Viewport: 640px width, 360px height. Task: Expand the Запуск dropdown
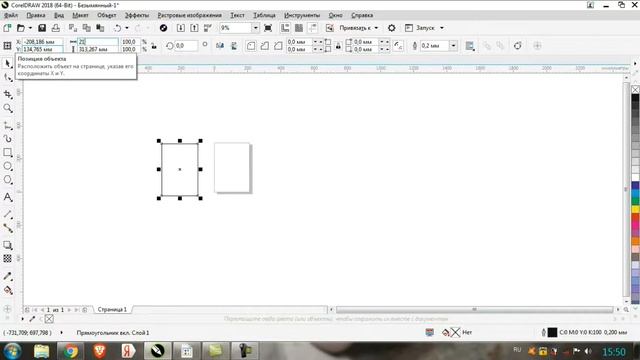pos(442,28)
